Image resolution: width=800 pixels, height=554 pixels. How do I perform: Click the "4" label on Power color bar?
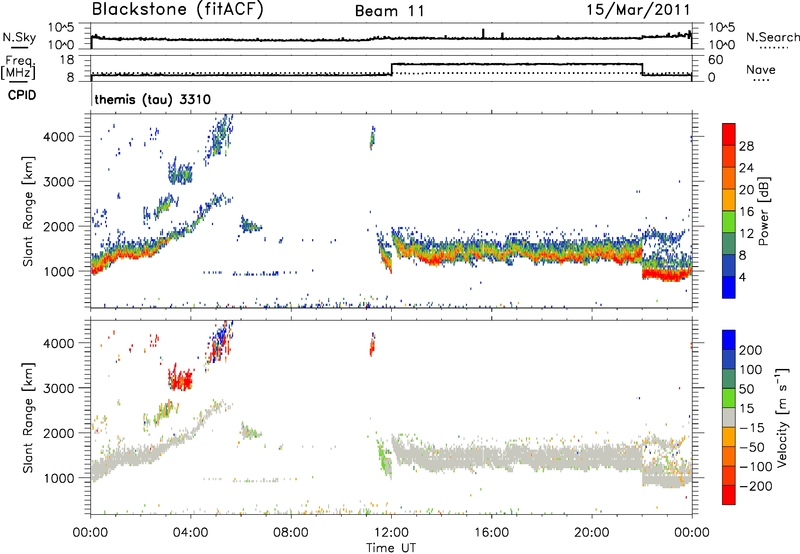coord(743,278)
